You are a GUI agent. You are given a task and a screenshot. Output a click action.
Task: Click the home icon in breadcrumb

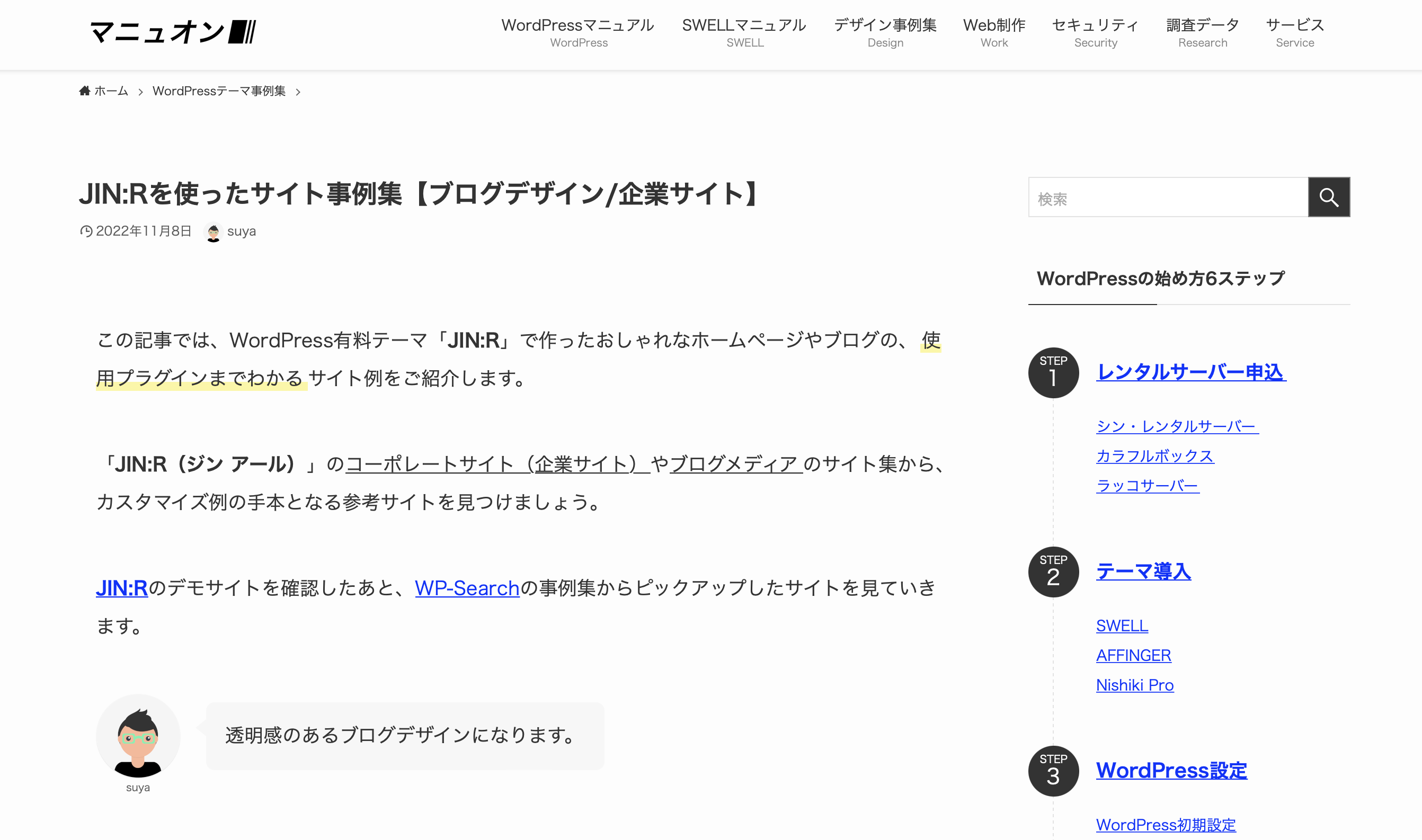click(x=85, y=91)
